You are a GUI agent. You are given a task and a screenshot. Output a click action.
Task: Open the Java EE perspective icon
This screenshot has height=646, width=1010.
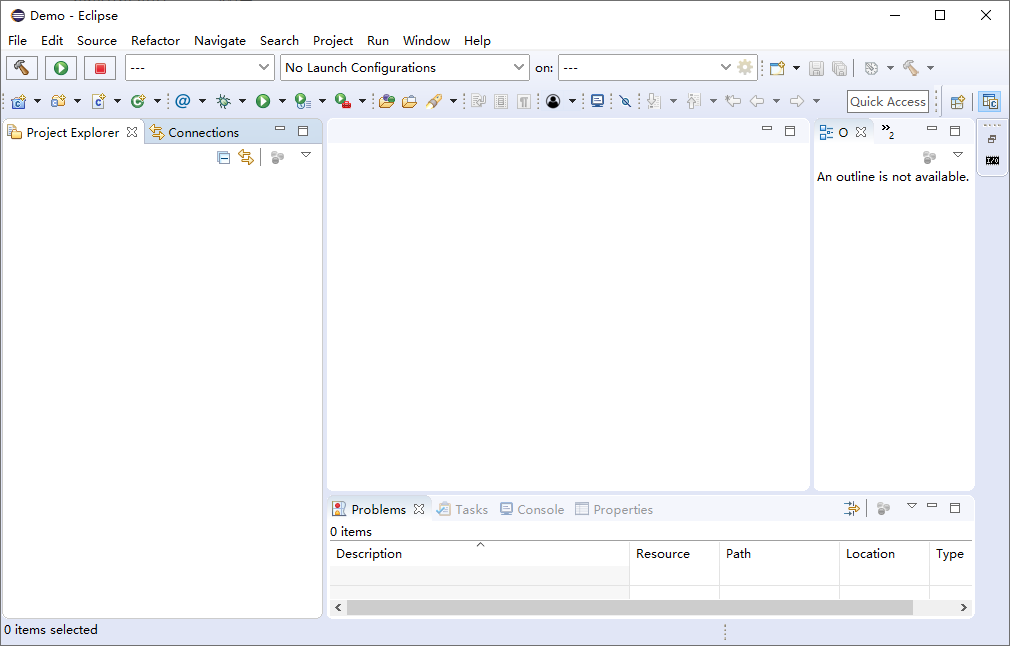[x=990, y=101]
